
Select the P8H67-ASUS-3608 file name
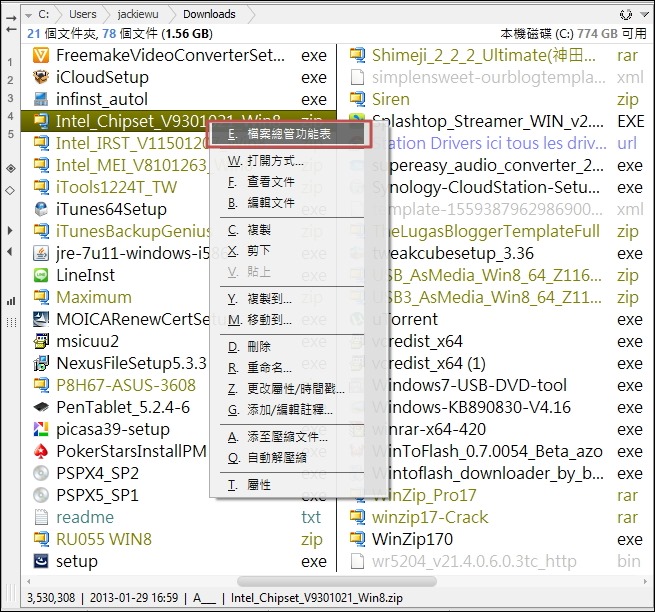pos(126,385)
